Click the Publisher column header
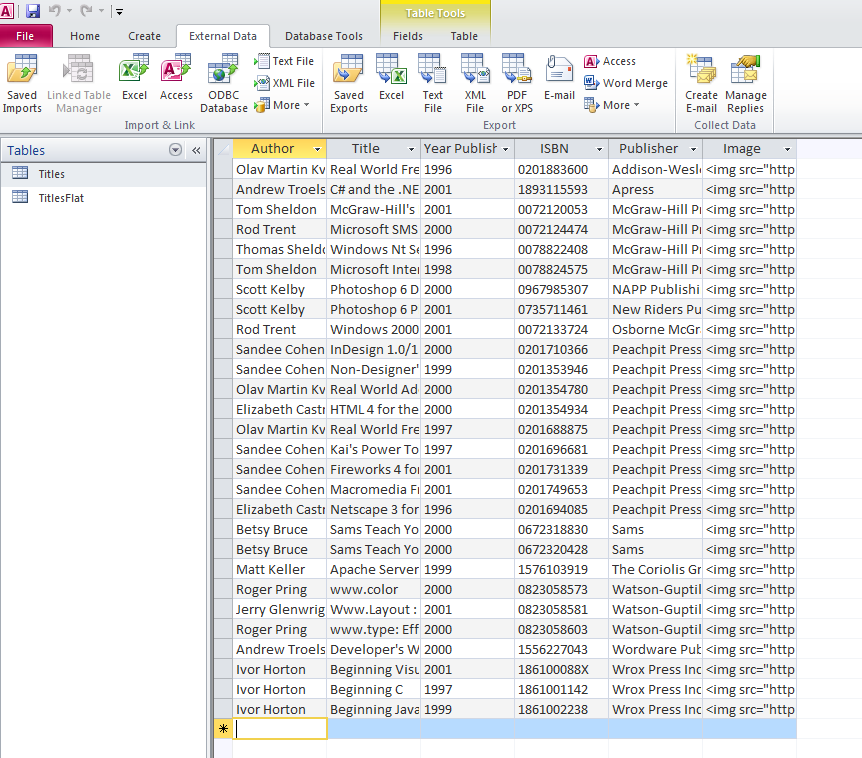Screen dimensions: 862x758 point(649,148)
